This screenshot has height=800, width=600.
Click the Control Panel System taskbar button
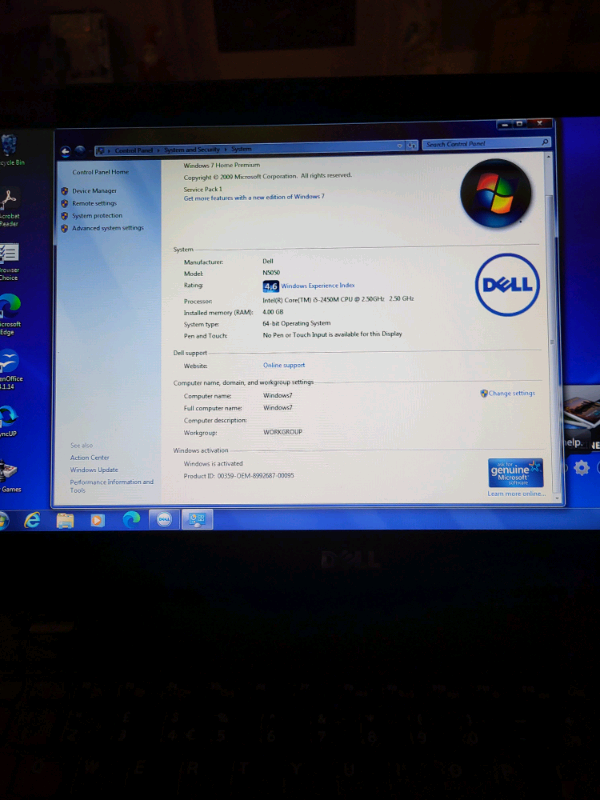(x=197, y=519)
